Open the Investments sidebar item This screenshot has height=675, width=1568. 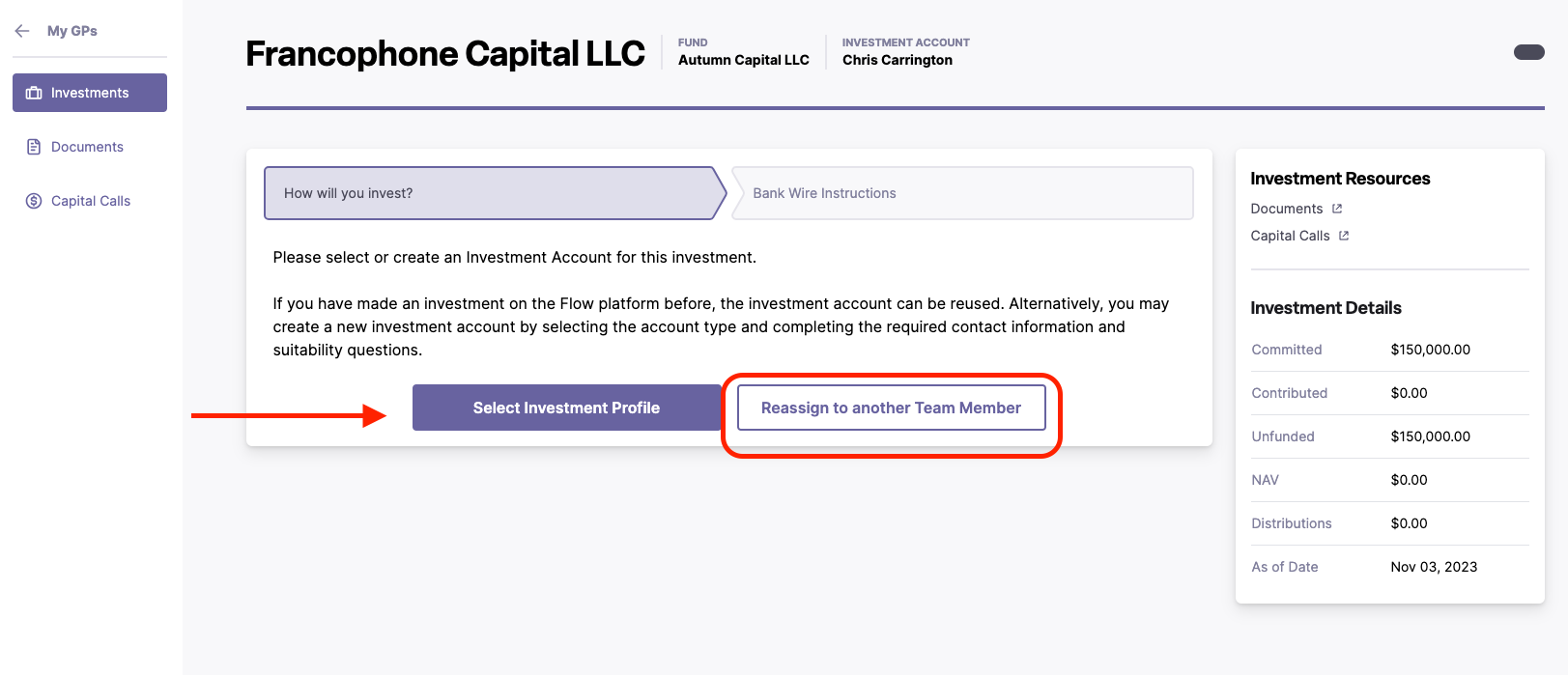click(x=90, y=93)
